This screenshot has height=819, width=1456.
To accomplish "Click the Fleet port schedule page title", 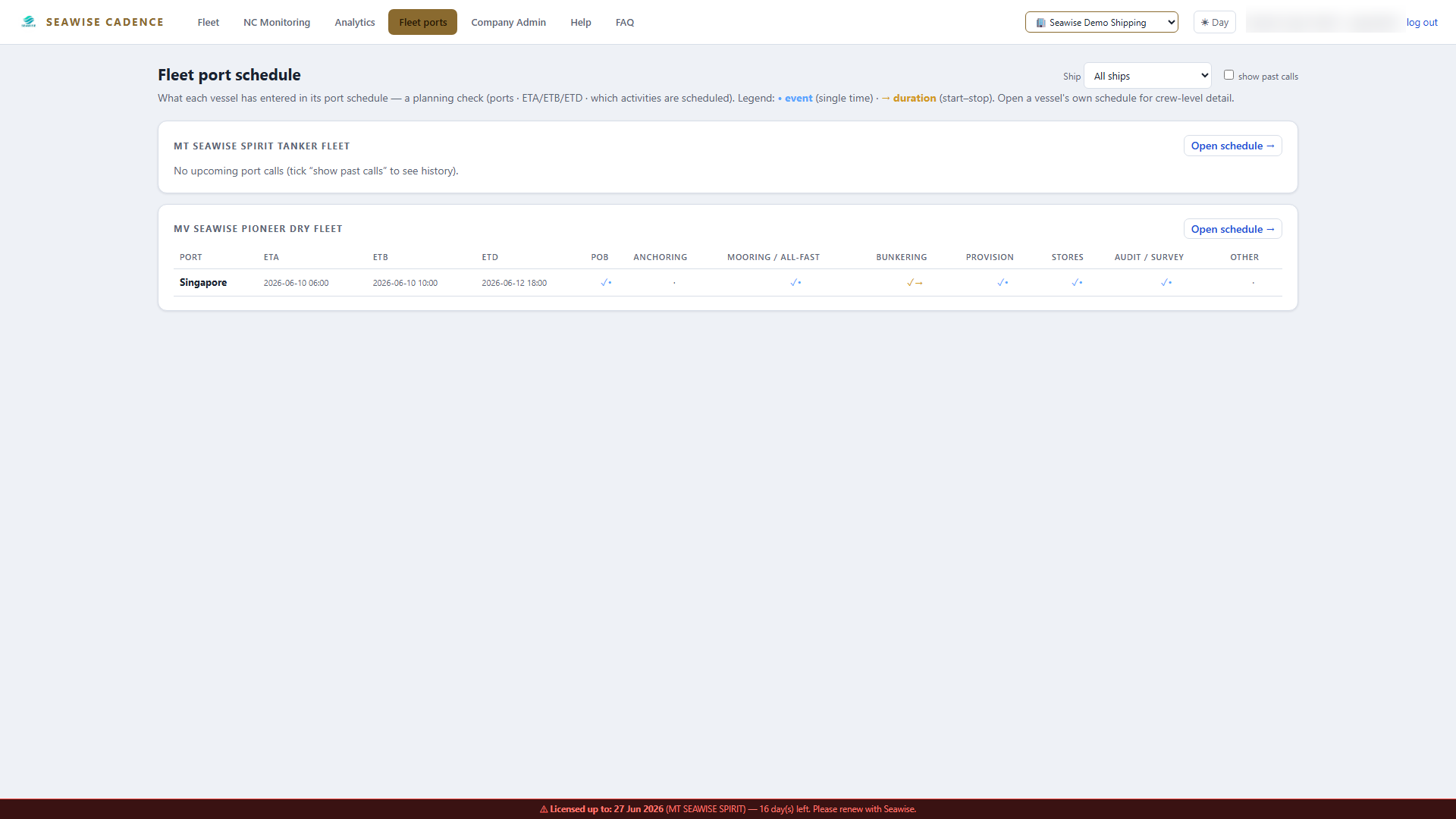I will pos(229,75).
